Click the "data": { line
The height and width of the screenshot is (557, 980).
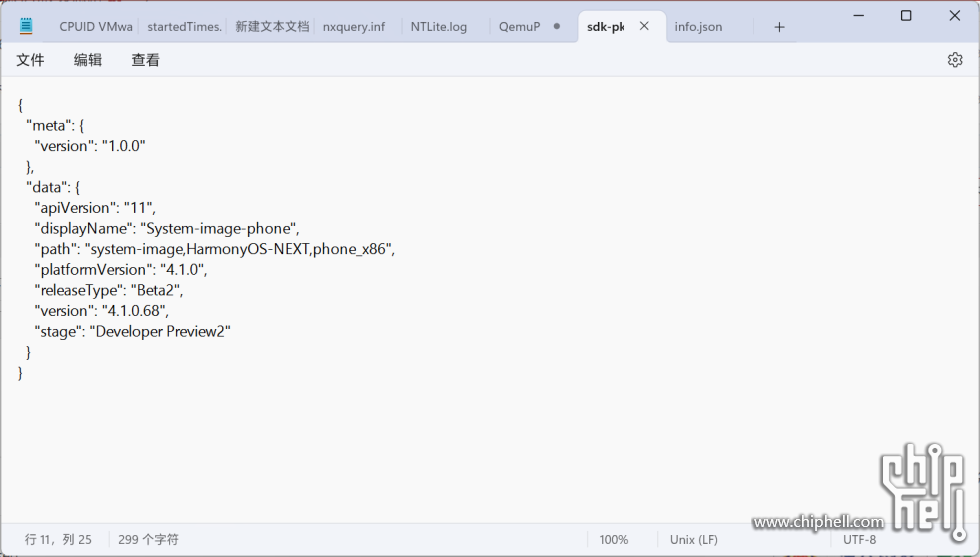tap(53, 188)
